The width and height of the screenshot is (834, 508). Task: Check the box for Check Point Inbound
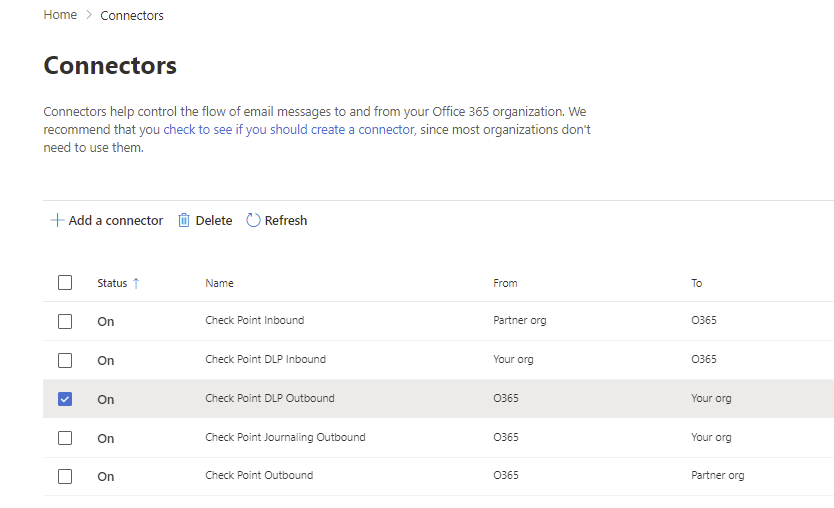(x=65, y=321)
